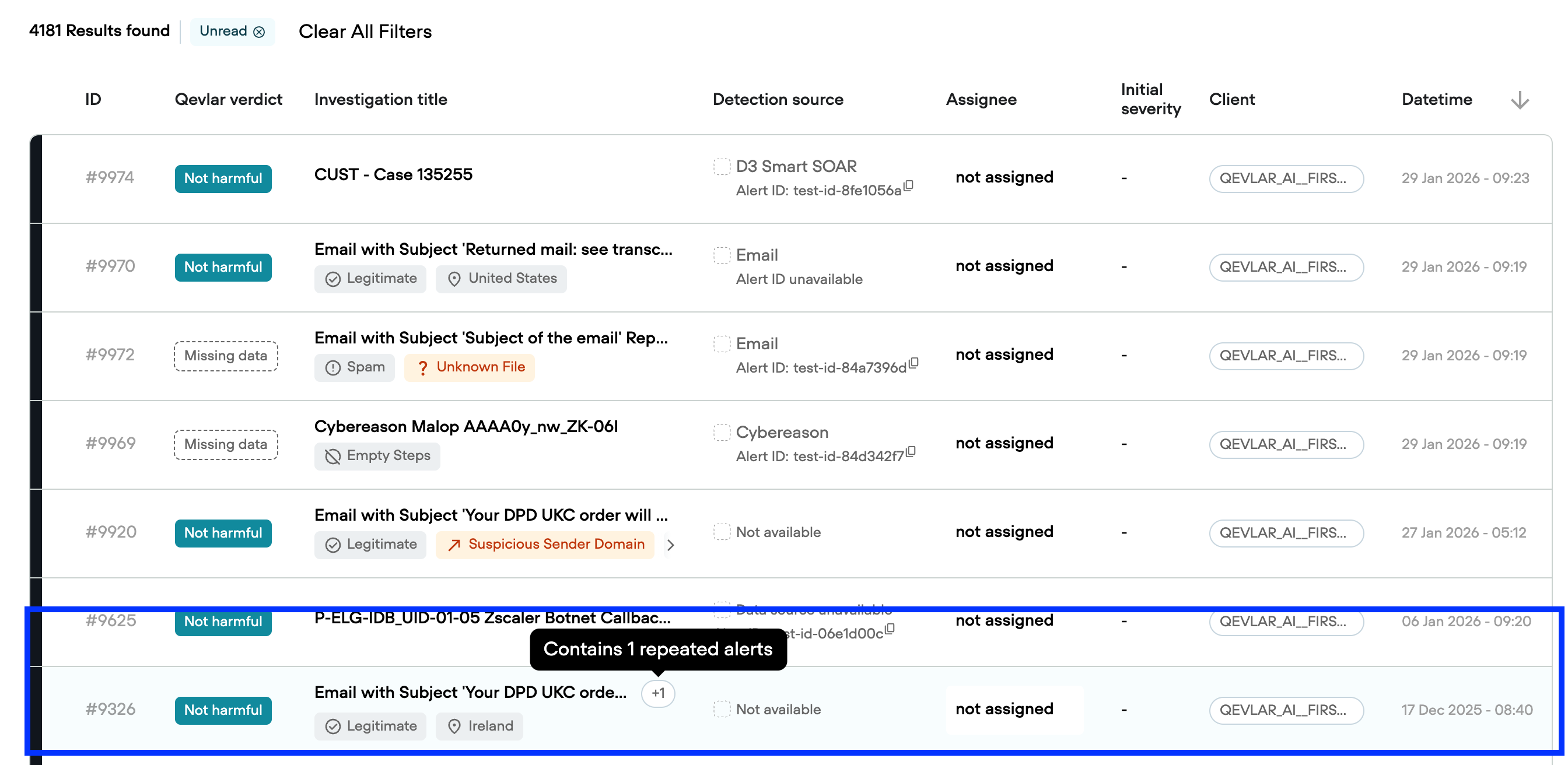Click the Missing data verdict badge on #9972
Screen dimensions: 1568x765
click(225, 356)
